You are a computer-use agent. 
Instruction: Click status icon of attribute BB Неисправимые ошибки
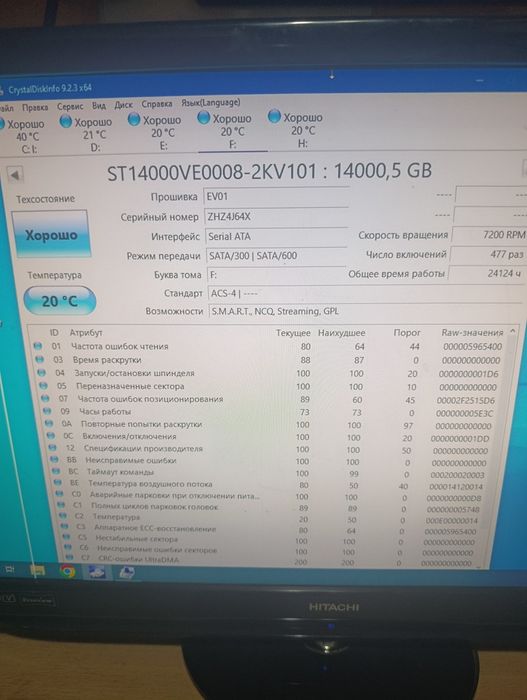(54, 459)
